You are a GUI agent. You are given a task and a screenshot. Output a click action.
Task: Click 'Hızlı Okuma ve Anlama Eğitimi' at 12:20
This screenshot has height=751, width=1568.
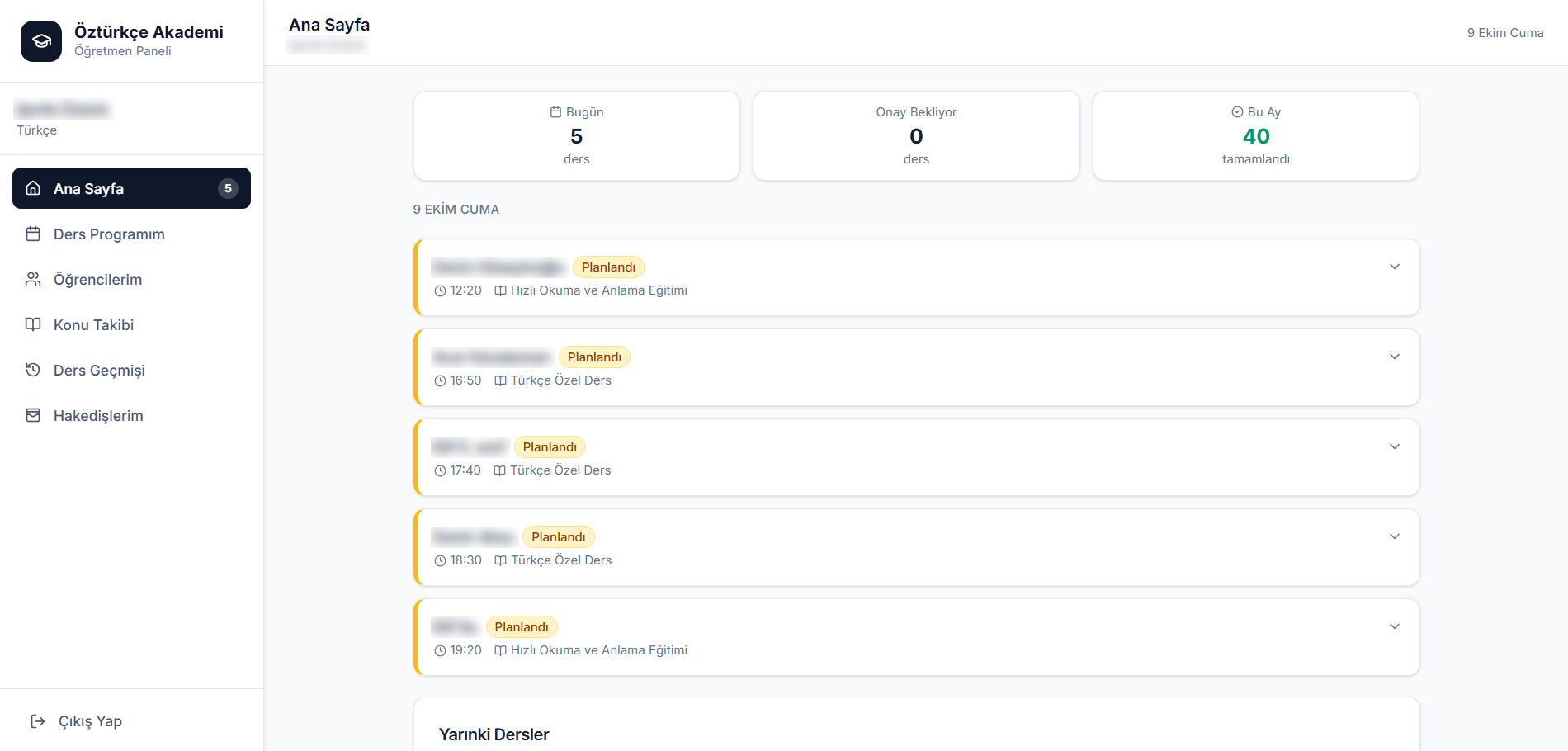599,290
